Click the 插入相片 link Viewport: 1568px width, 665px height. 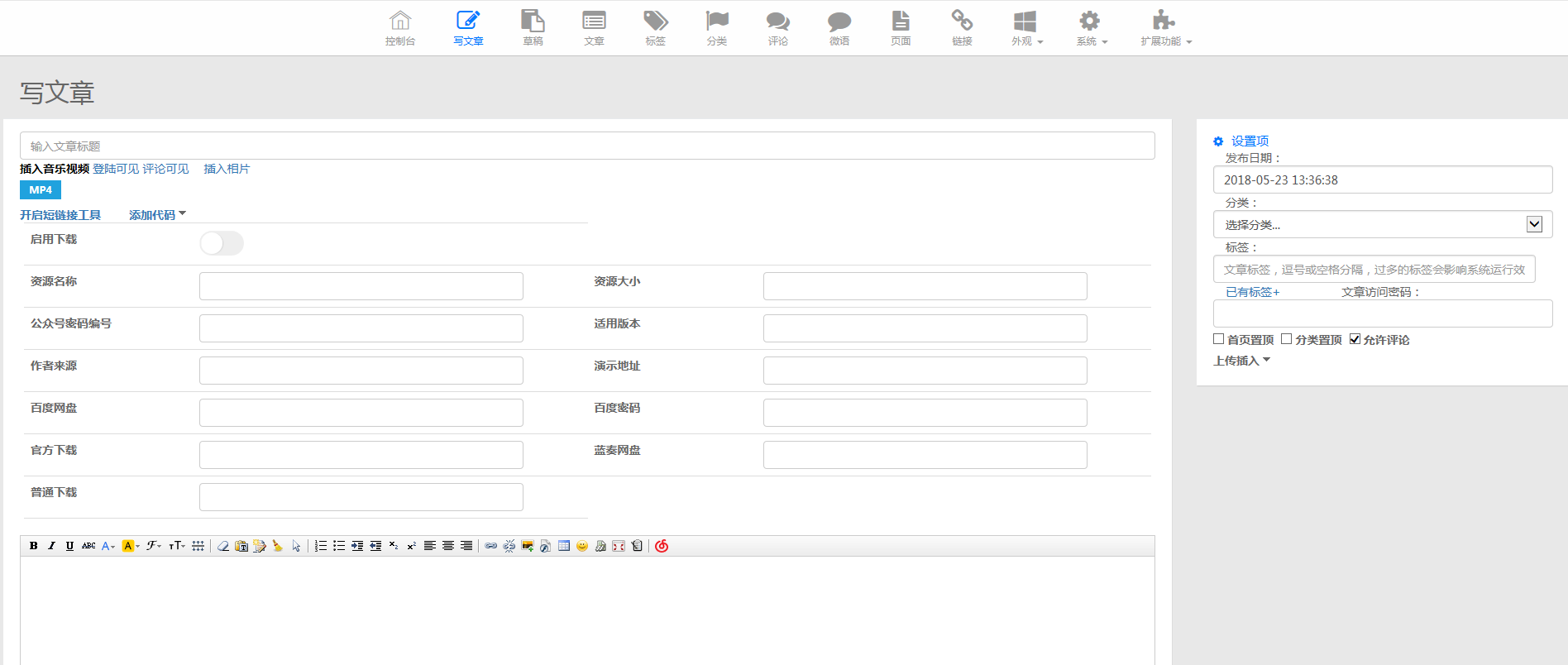(x=227, y=169)
